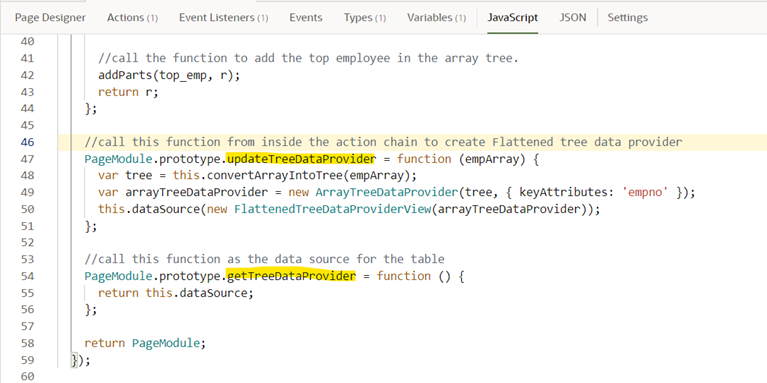Screen dimensions: 767x383
Task: Click FlattenedTreeDataProviderView on line 50
Action: pyautogui.click(x=333, y=209)
